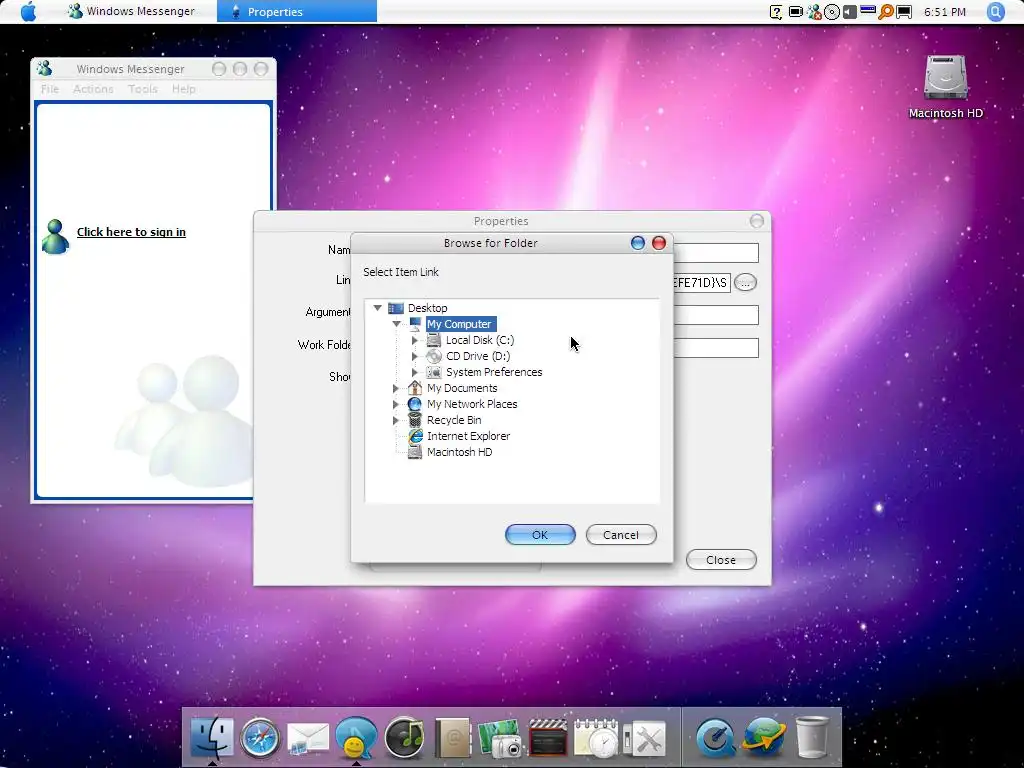Open the Mail envelope dock icon

click(x=308, y=739)
